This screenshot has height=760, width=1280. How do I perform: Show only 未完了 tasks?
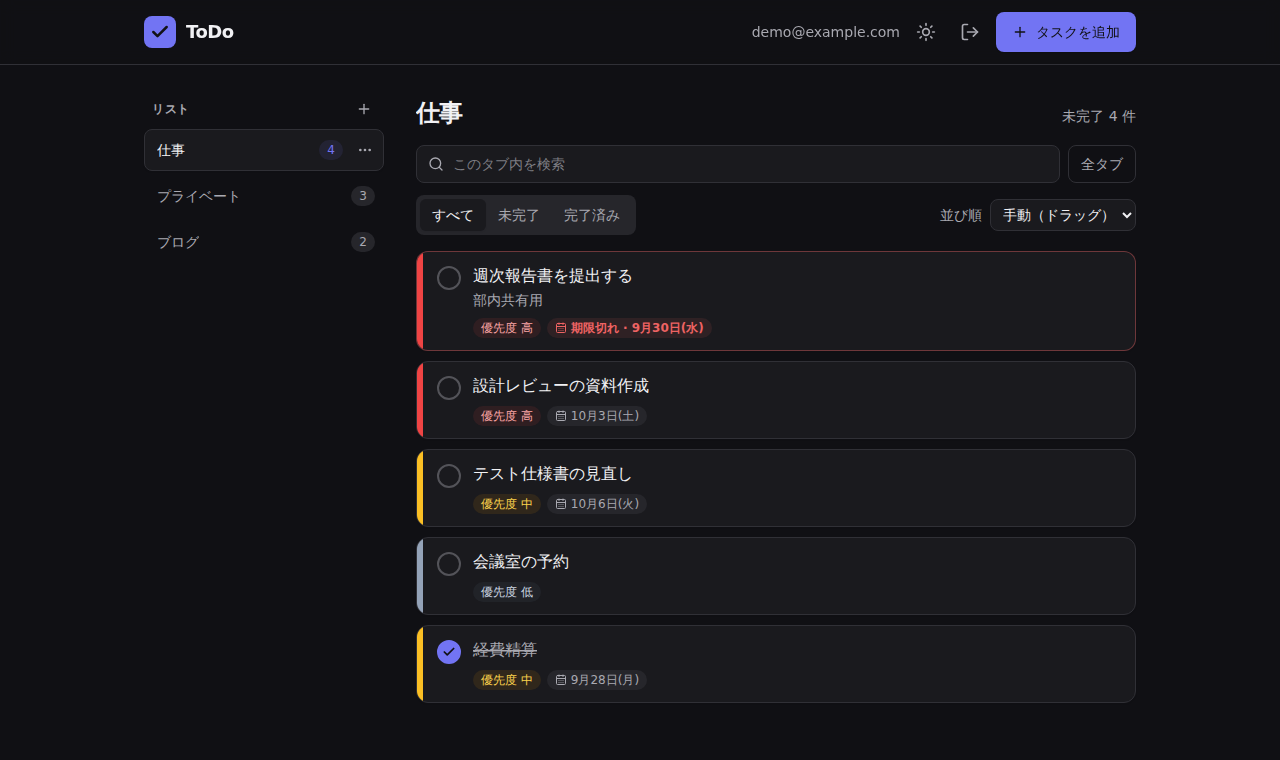coord(519,215)
